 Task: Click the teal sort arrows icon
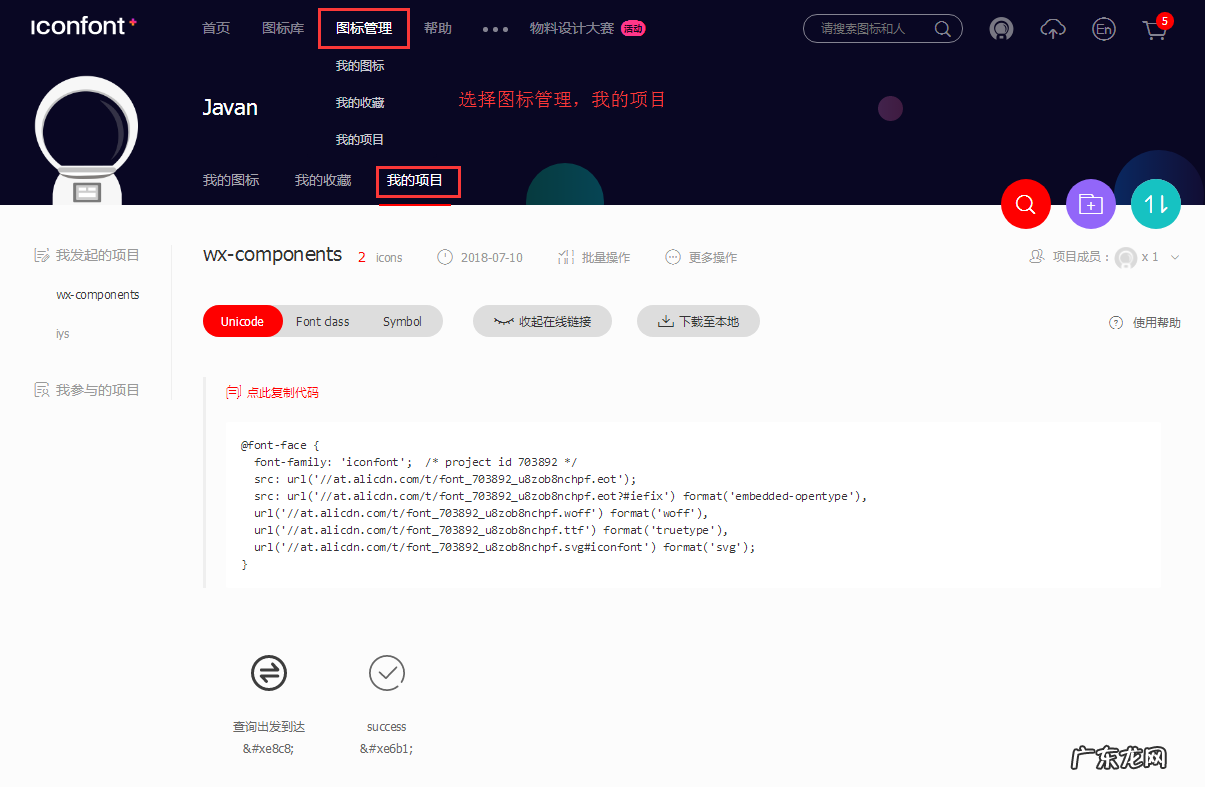tap(1155, 204)
